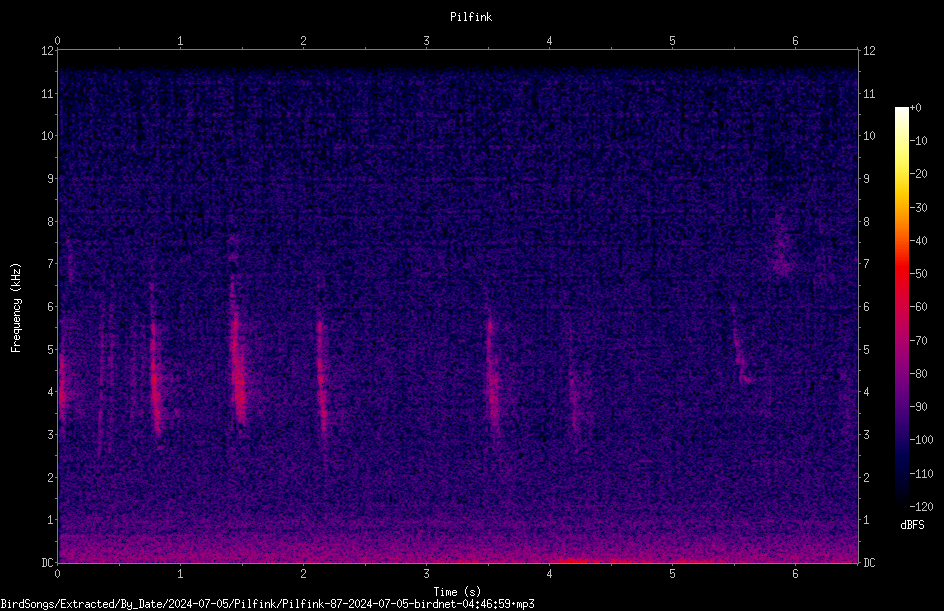Click the -100 label on the color scale
The width and height of the screenshot is (944, 611).
point(921,440)
